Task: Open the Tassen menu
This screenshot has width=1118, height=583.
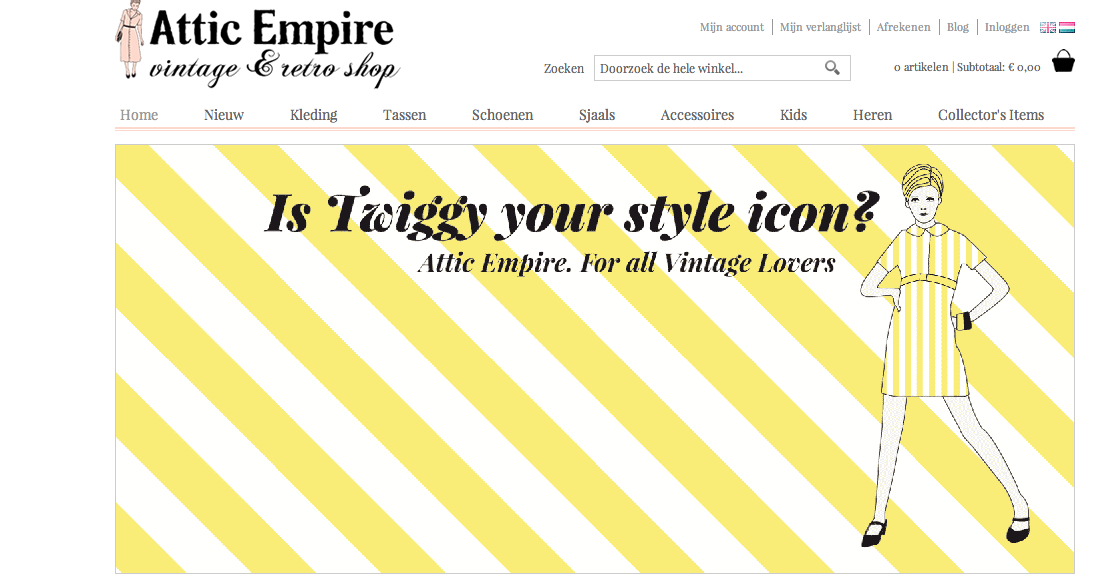Action: (x=404, y=115)
